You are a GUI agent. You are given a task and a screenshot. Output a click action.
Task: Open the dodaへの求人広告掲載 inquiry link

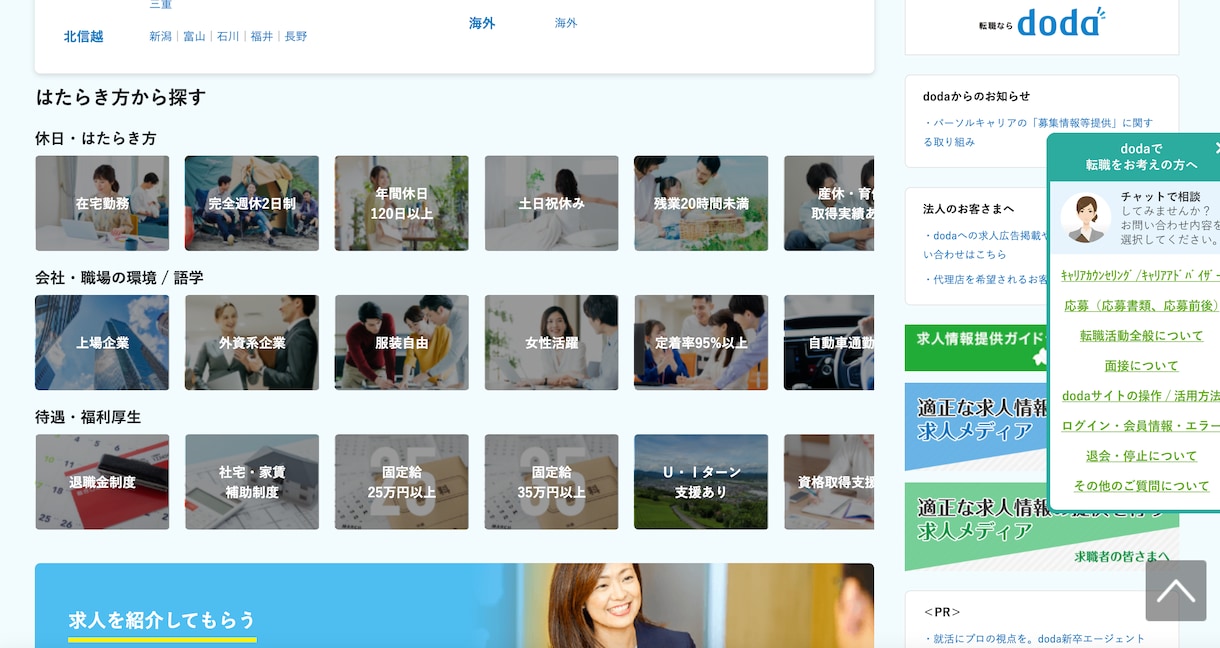(x=985, y=245)
